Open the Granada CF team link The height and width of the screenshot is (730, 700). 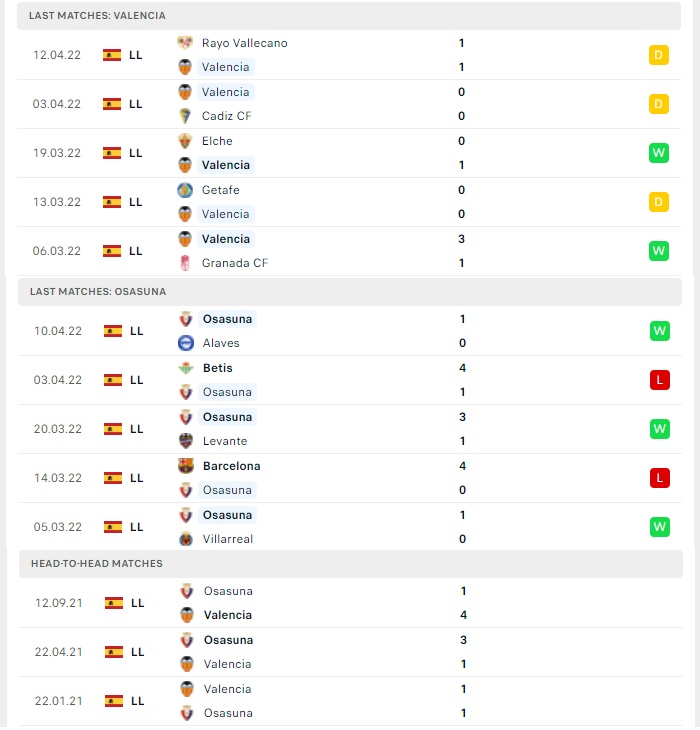coord(235,263)
